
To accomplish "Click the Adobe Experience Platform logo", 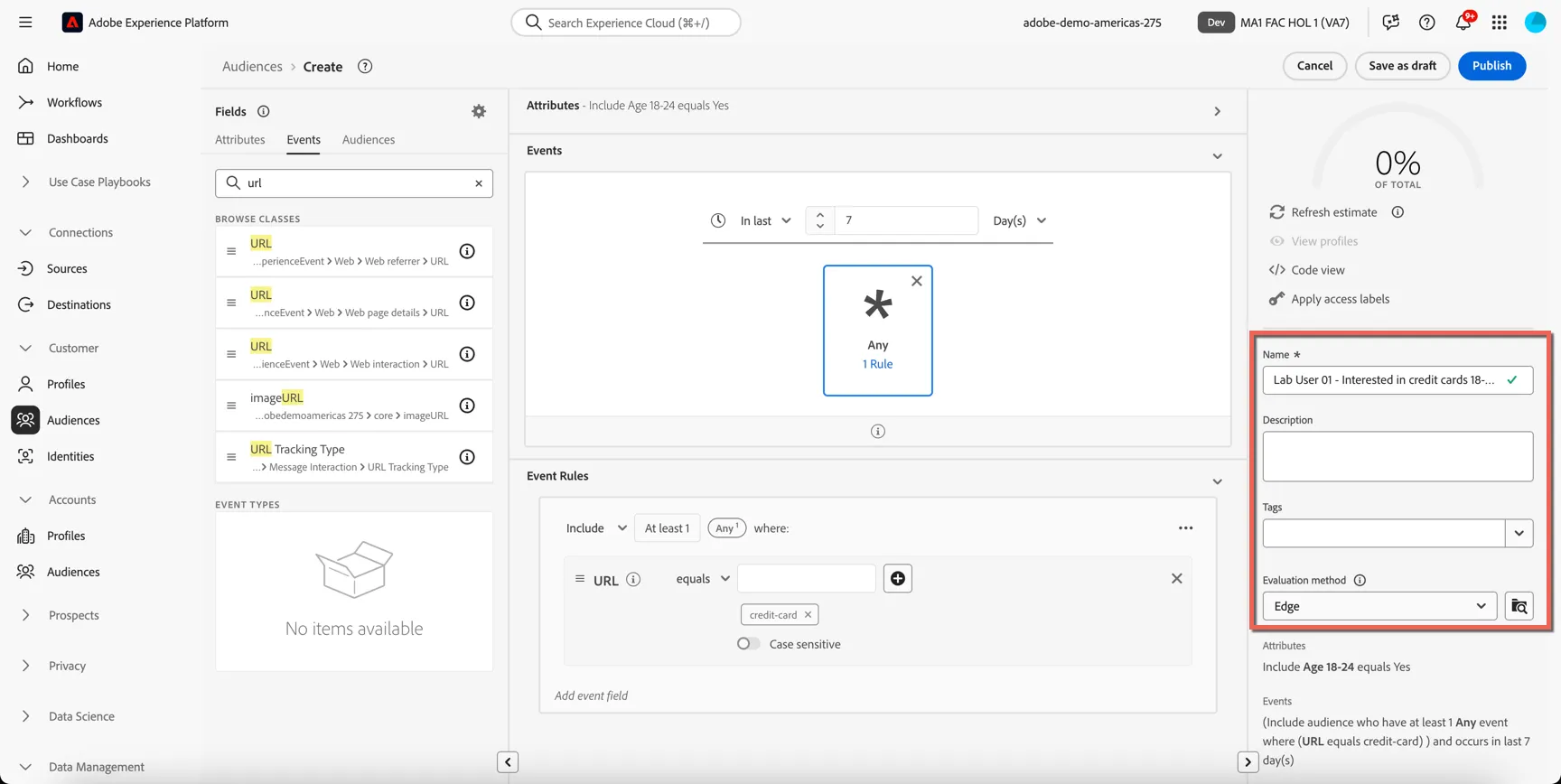I will point(72,23).
